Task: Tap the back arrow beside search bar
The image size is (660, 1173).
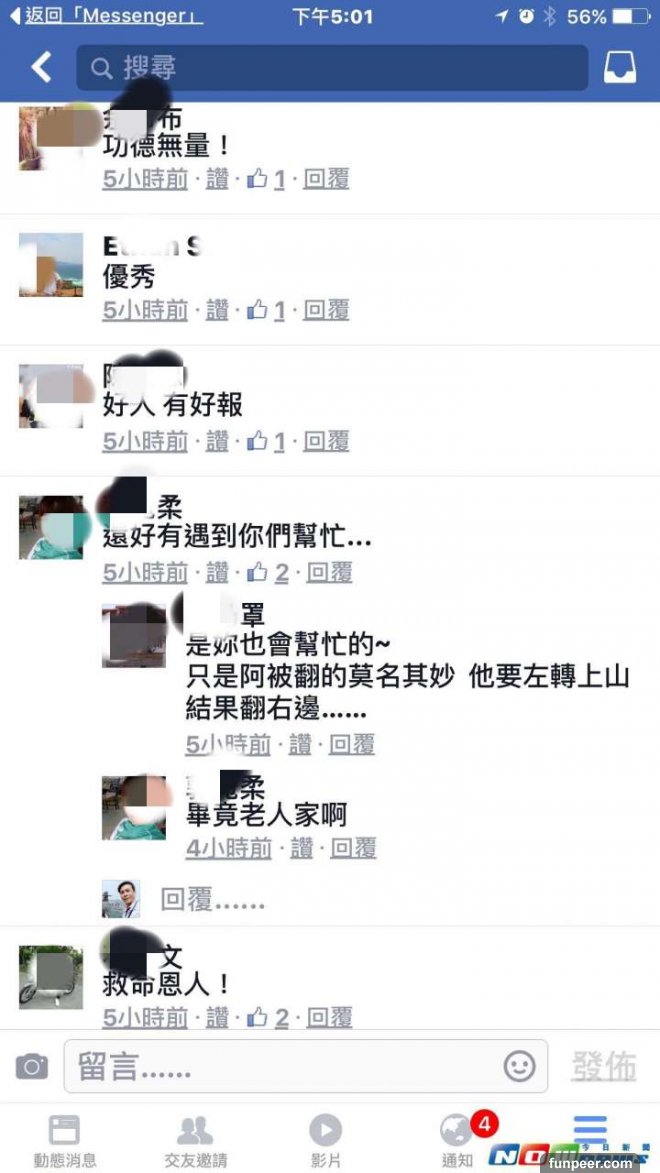Action: (x=40, y=68)
